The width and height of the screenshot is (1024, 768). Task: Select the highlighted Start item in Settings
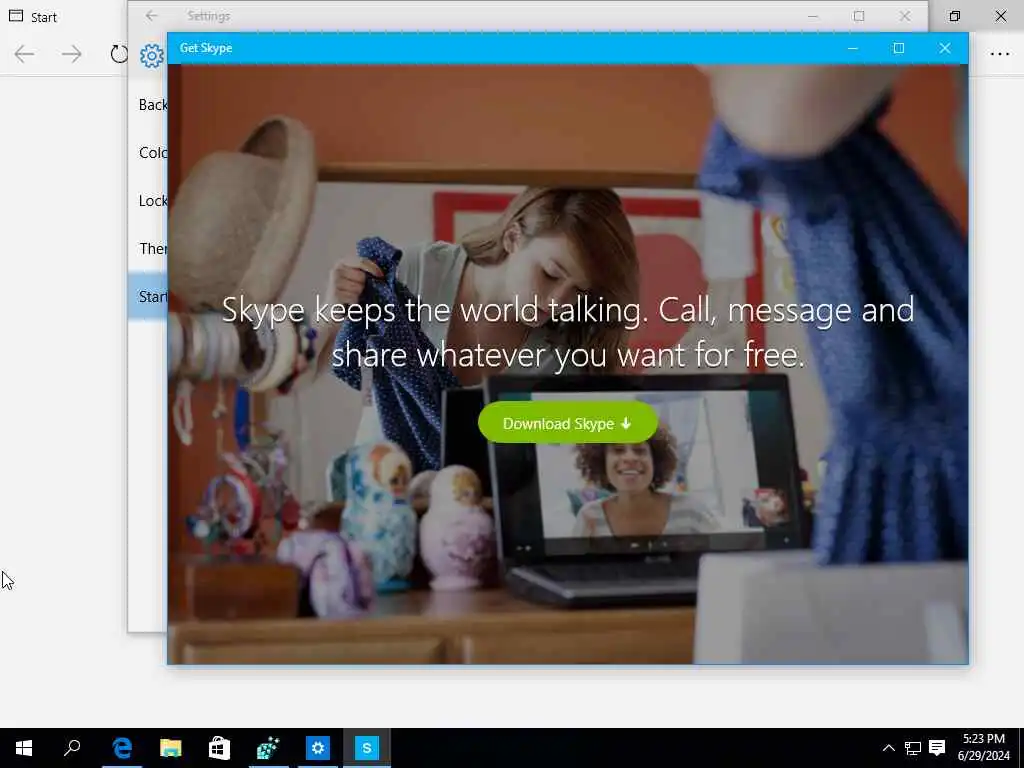click(148, 296)
